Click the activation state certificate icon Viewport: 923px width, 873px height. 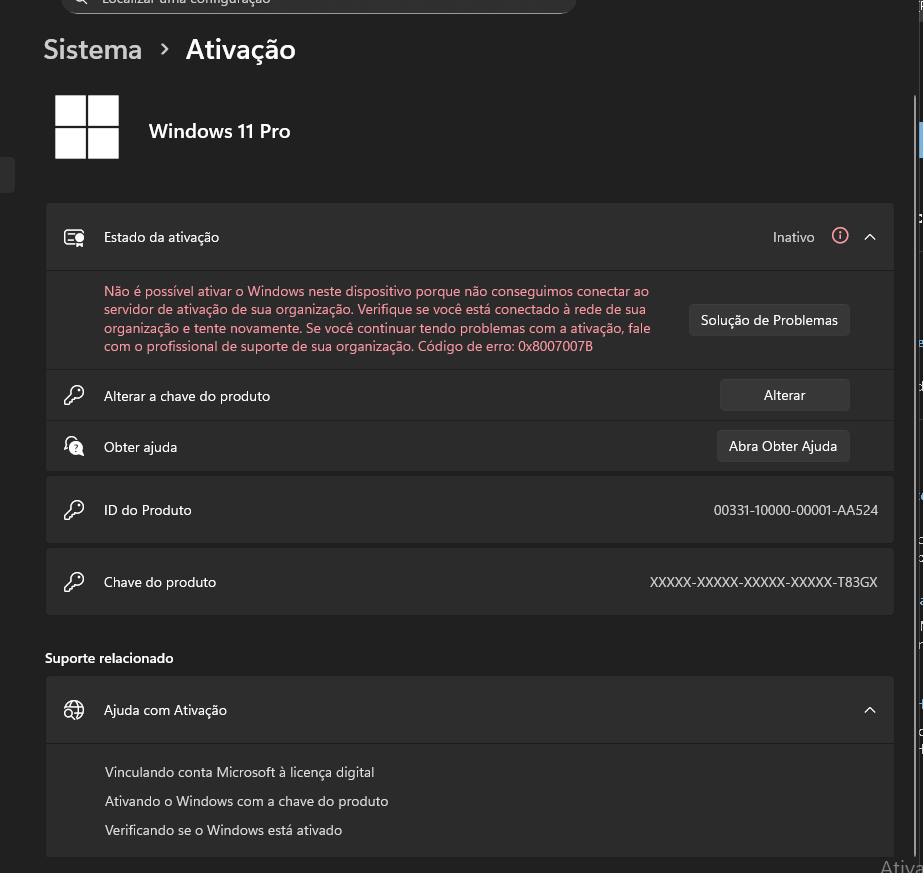click(x=74, y=238)
